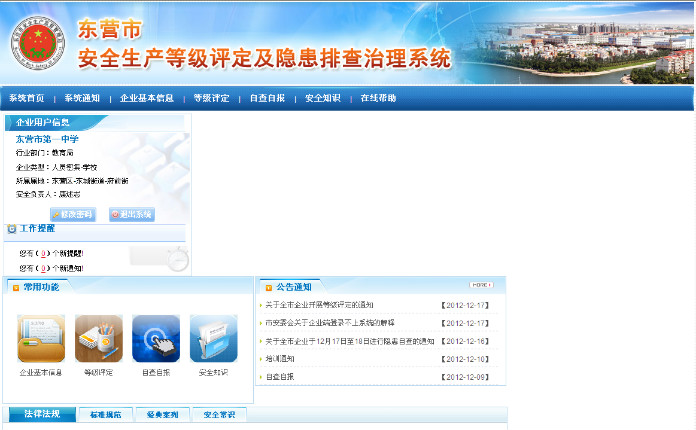Viewport: 696px width, 430px height.
Task: Open 系统首页 in the navigation bar
Action: (x=27, y=98)
